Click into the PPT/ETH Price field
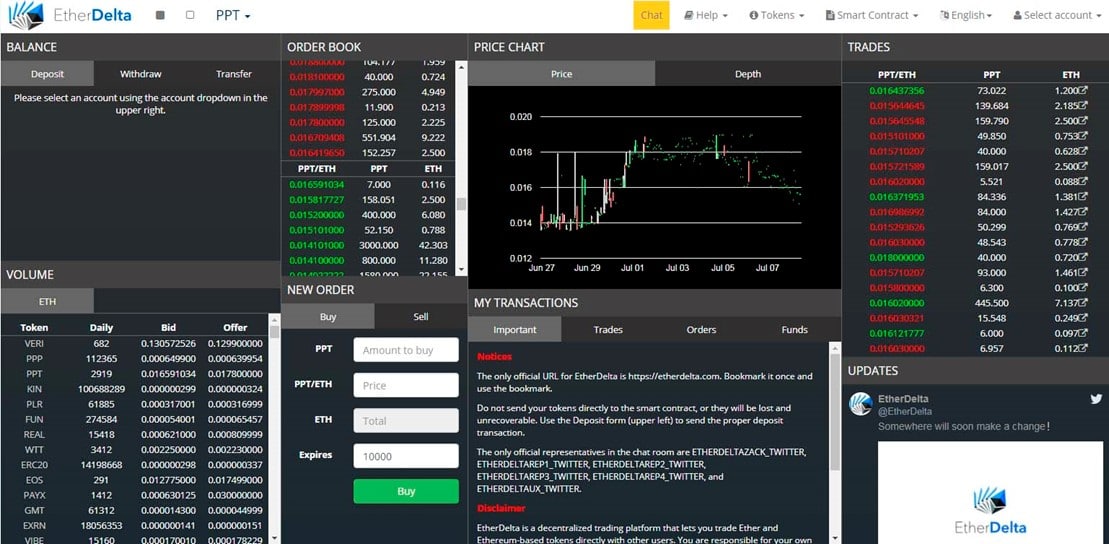Image resolution: width=1109 pixels, height=544 pixels. point(406,385)
